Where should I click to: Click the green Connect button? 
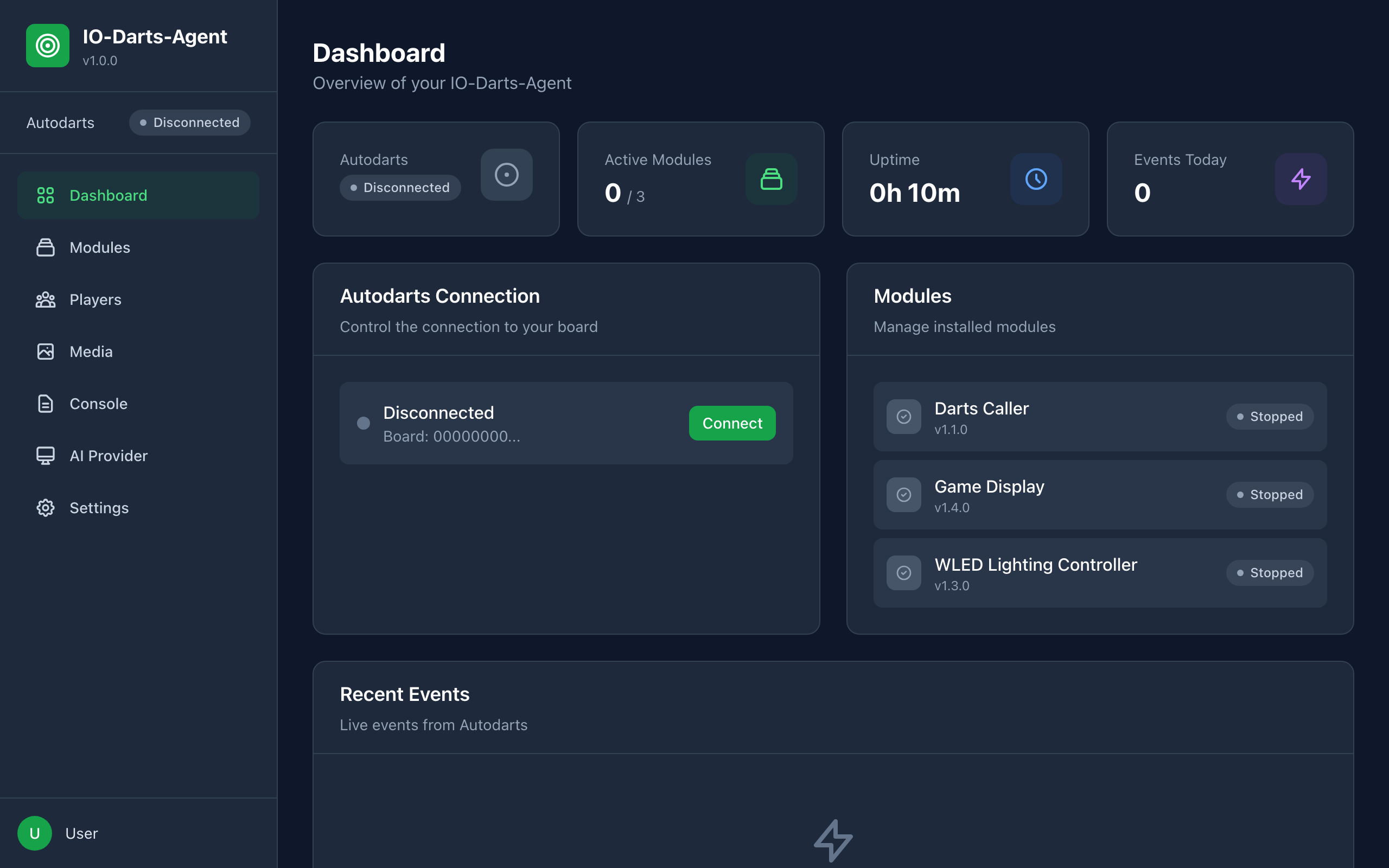point(732,423)
